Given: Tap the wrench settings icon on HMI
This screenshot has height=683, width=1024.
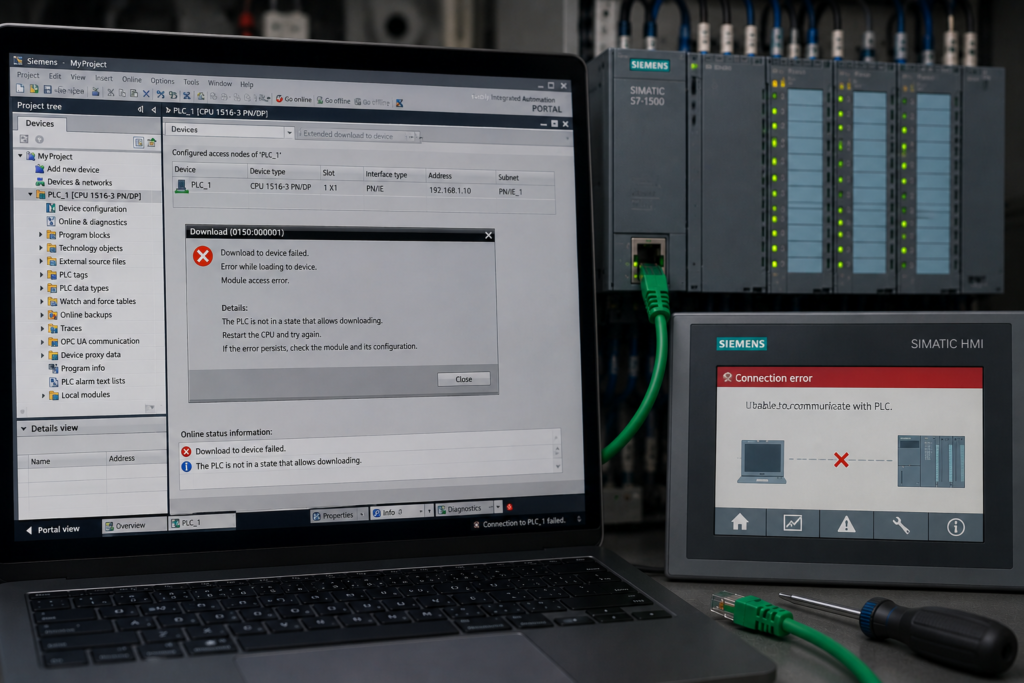Looking at the screenshot, I should click(x=901, y=526).
